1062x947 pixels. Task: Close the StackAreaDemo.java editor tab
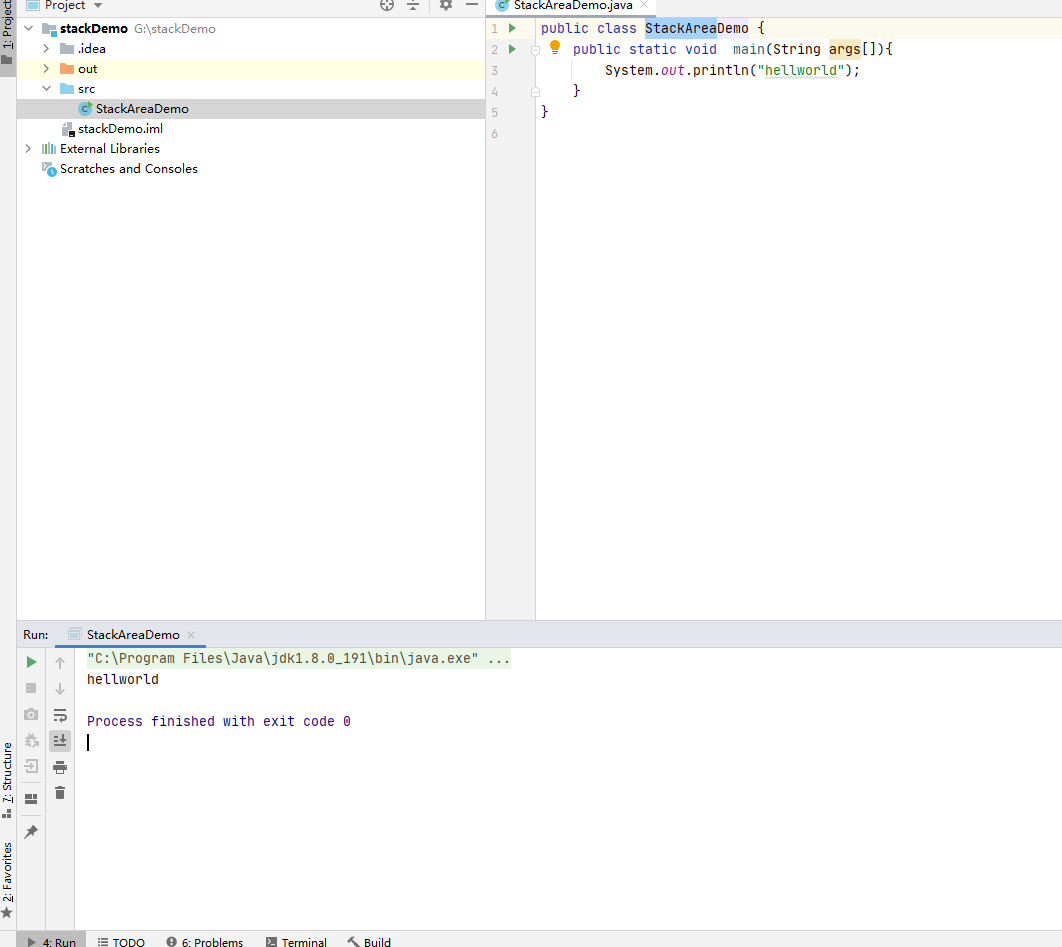tap(644, 5)
